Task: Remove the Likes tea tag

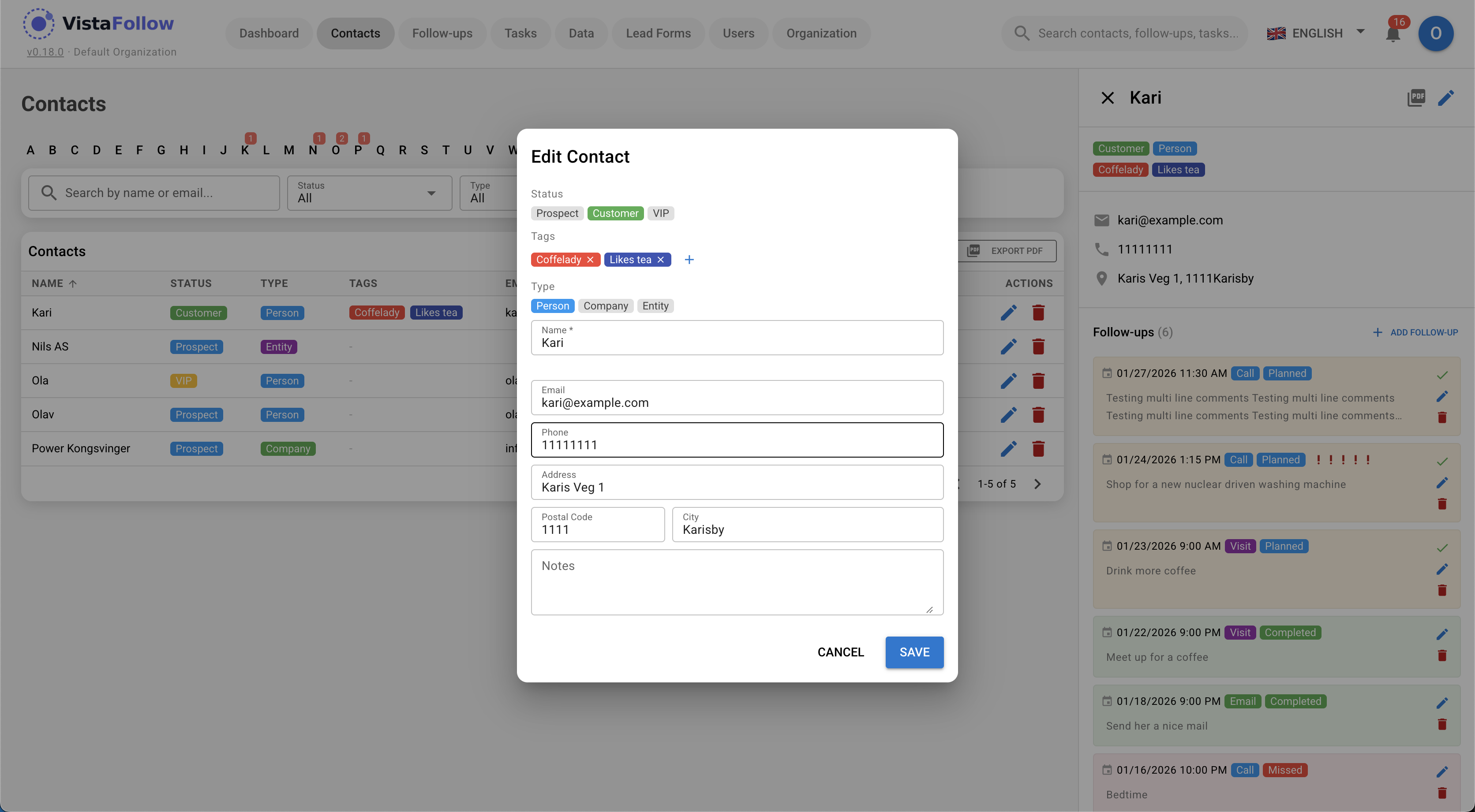Action: tap(660, 260)
